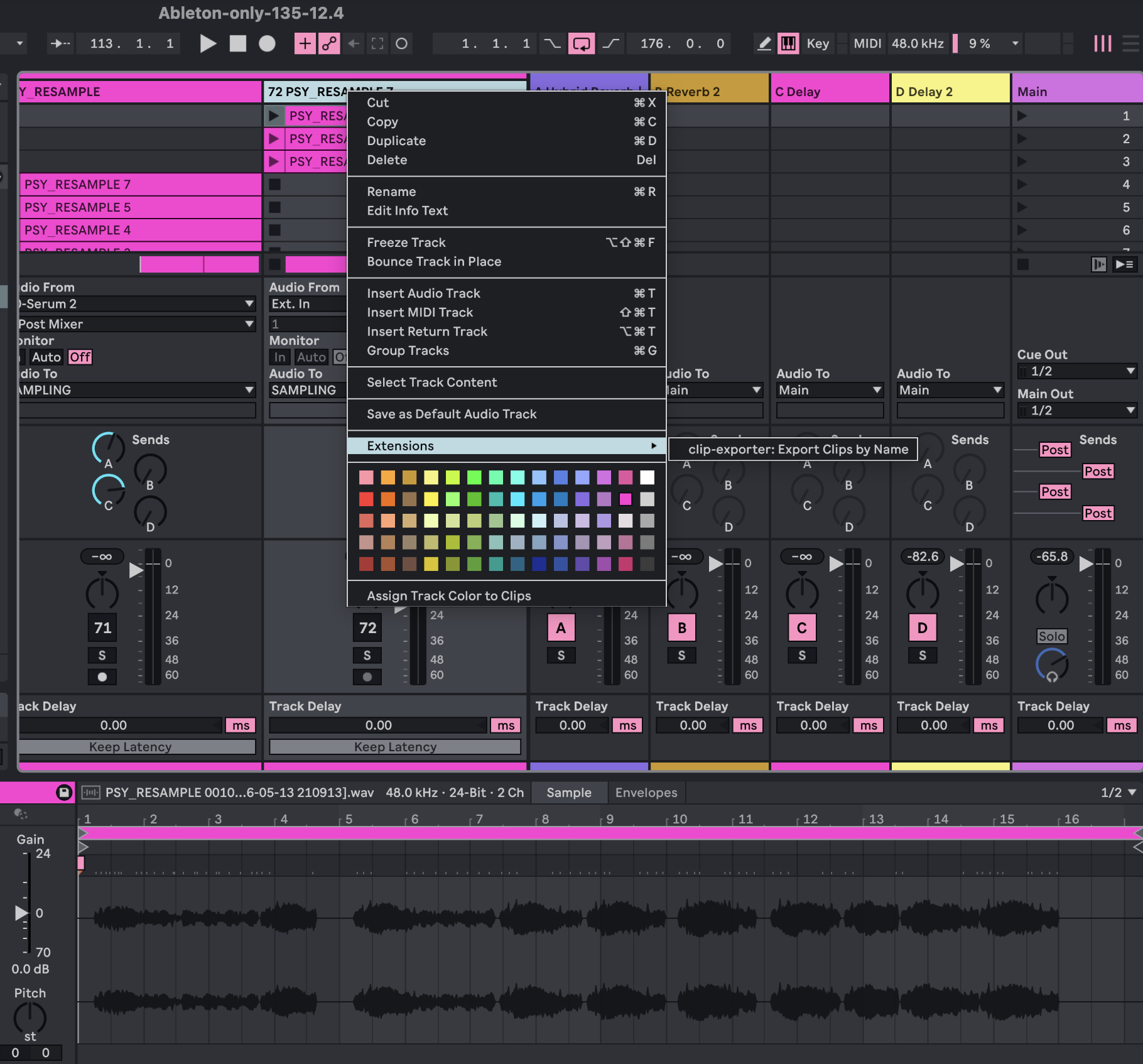Click the Main track Solo cue button
1143x1064 pixels.
coord(1051,636)
